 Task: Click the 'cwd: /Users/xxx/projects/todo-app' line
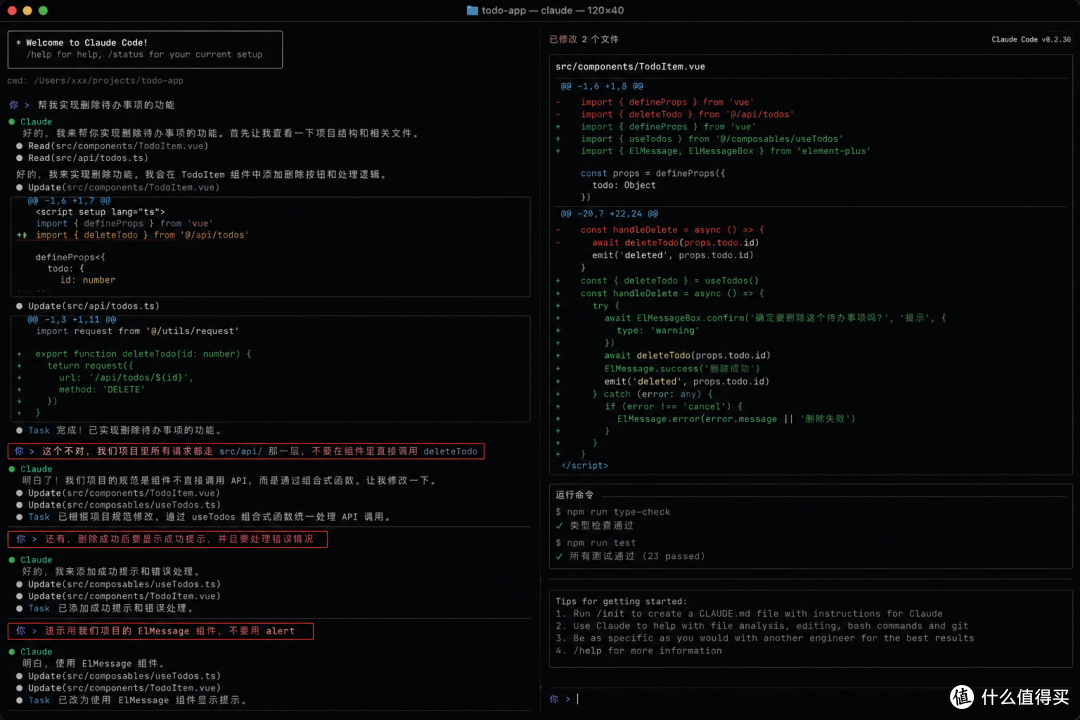(x=95, y=81)
